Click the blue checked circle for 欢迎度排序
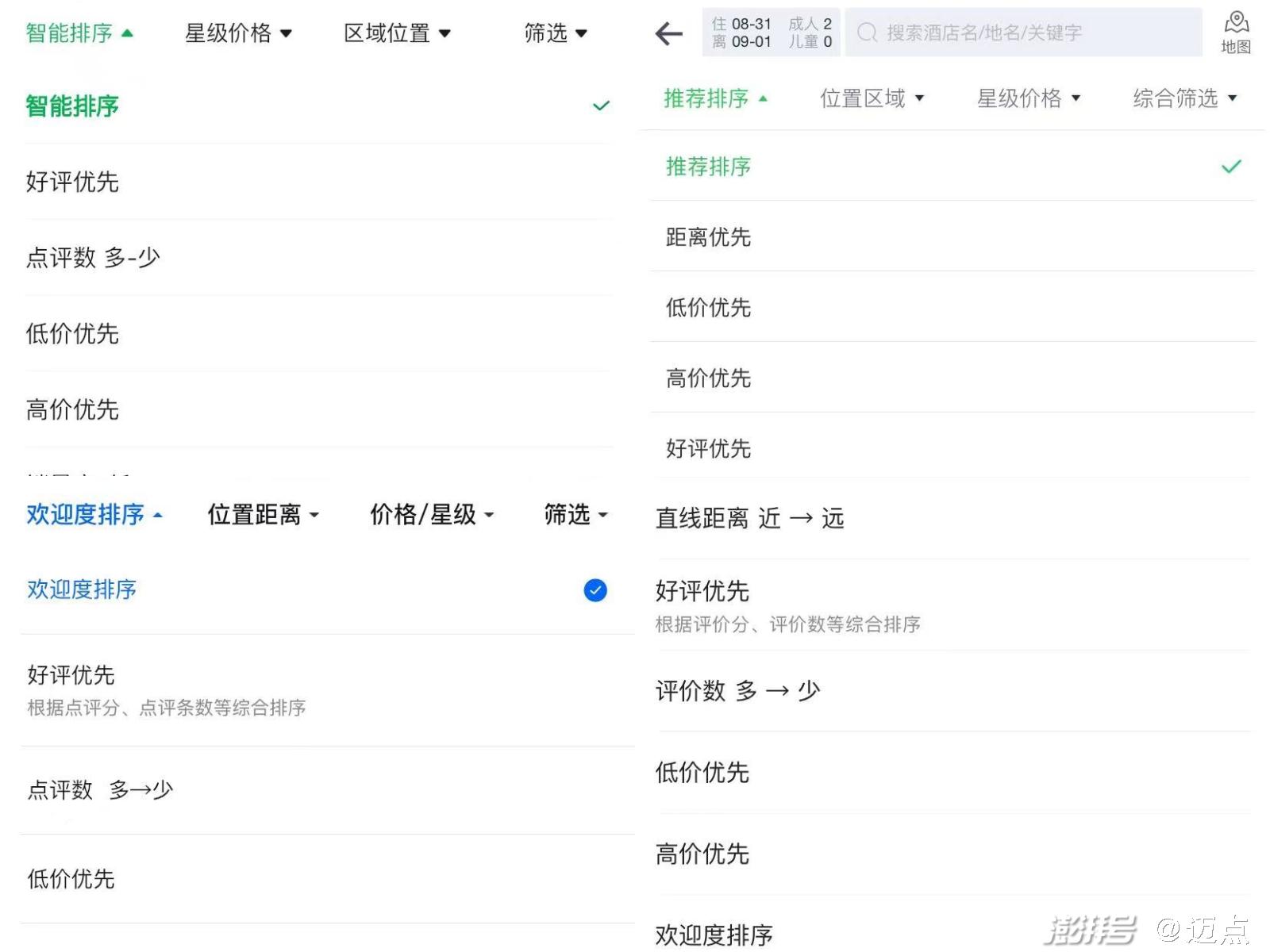The height and width of the screenshot is (952, 1270). pyautogui.click(x=595, y=590)
